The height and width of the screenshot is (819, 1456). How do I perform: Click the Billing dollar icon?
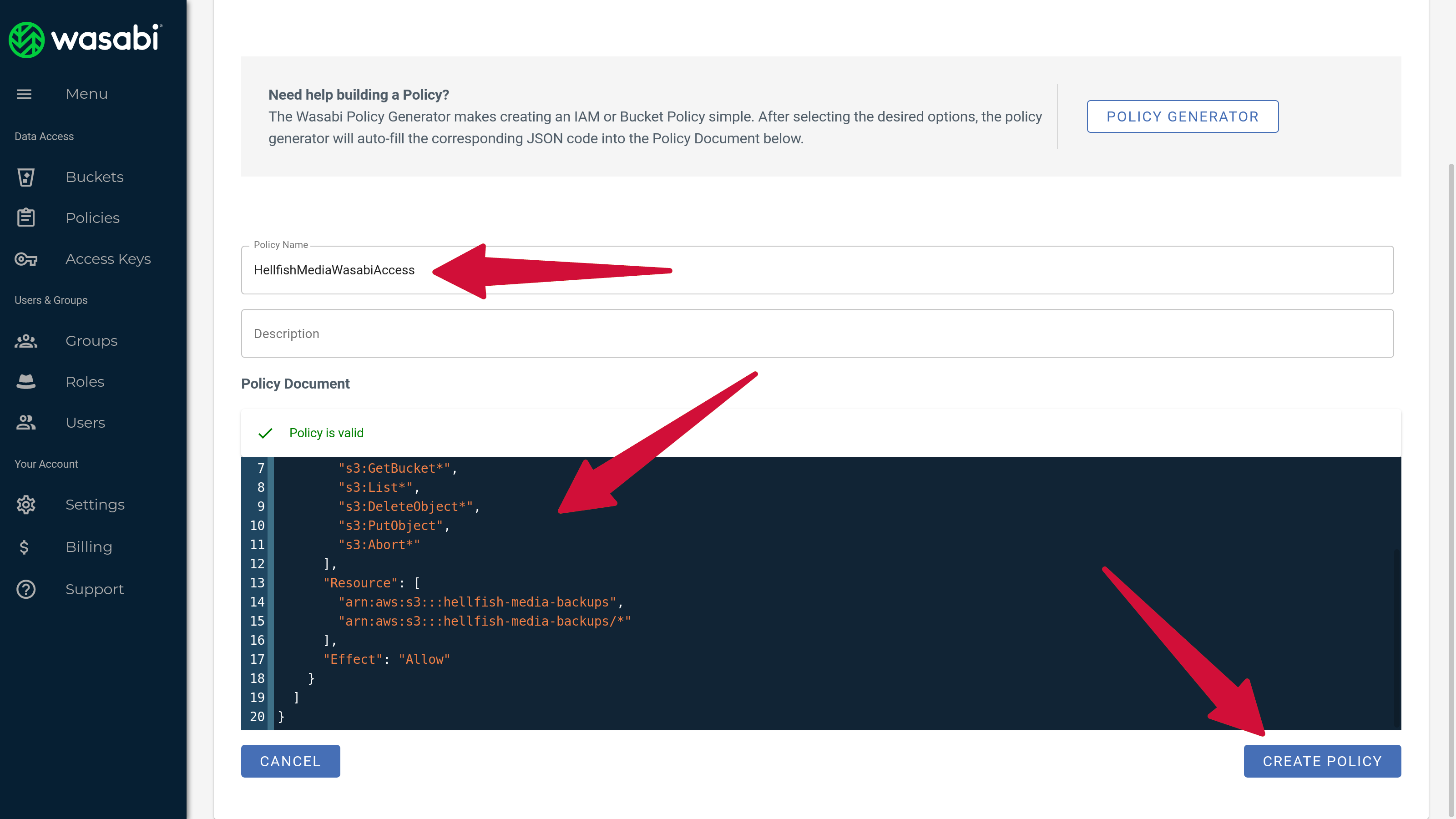(x=24, y=546)
